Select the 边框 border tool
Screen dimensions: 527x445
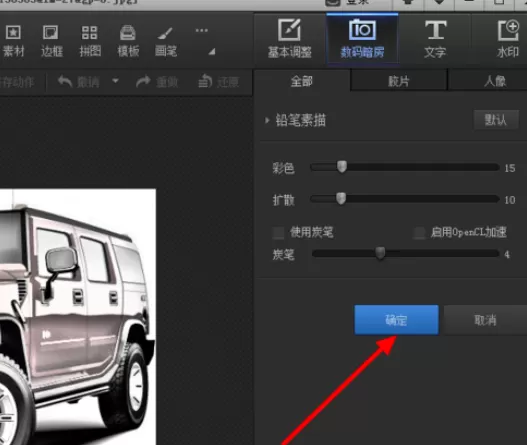click(51, 41)
